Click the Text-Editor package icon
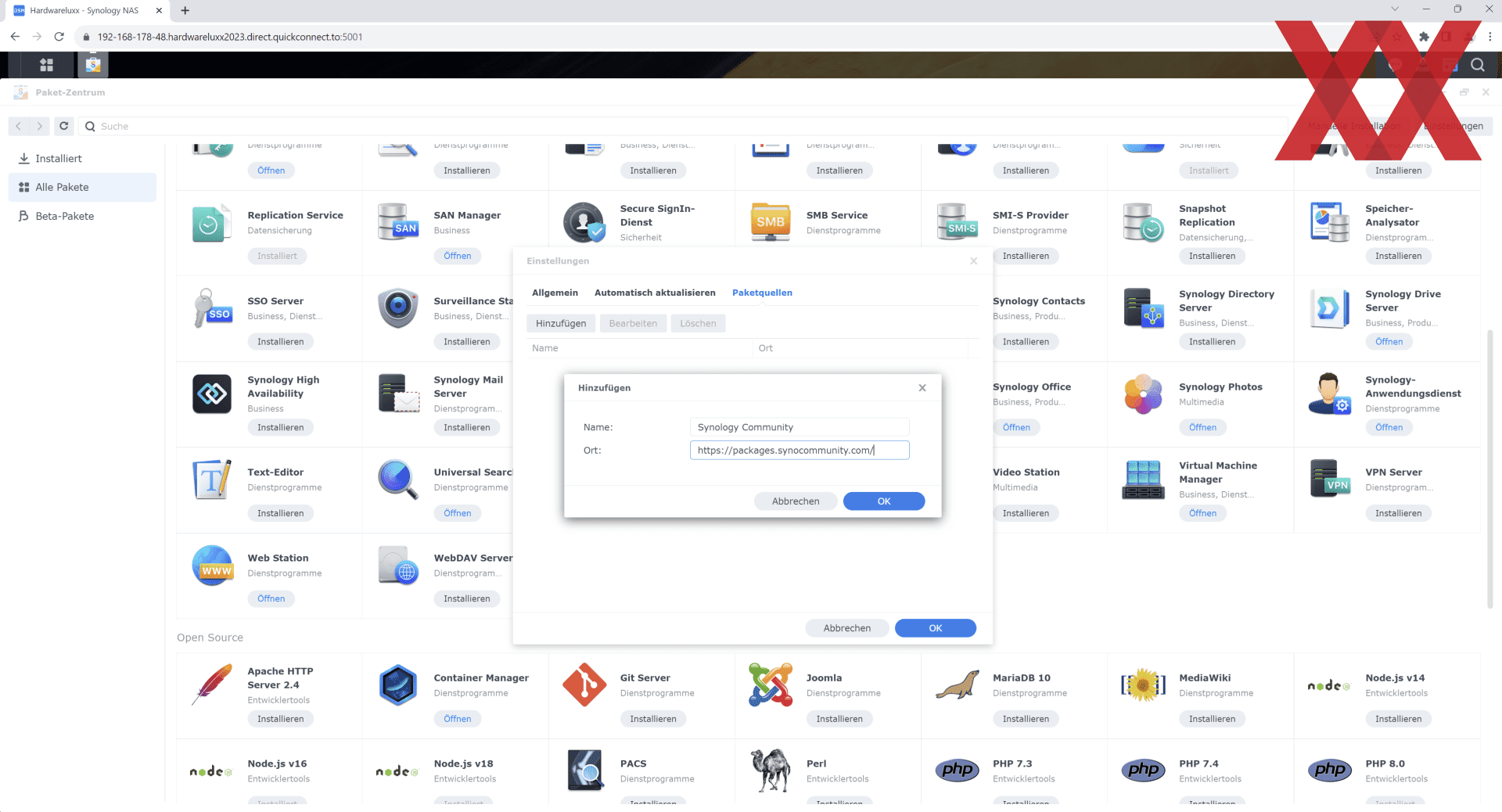 click(212, 480)
